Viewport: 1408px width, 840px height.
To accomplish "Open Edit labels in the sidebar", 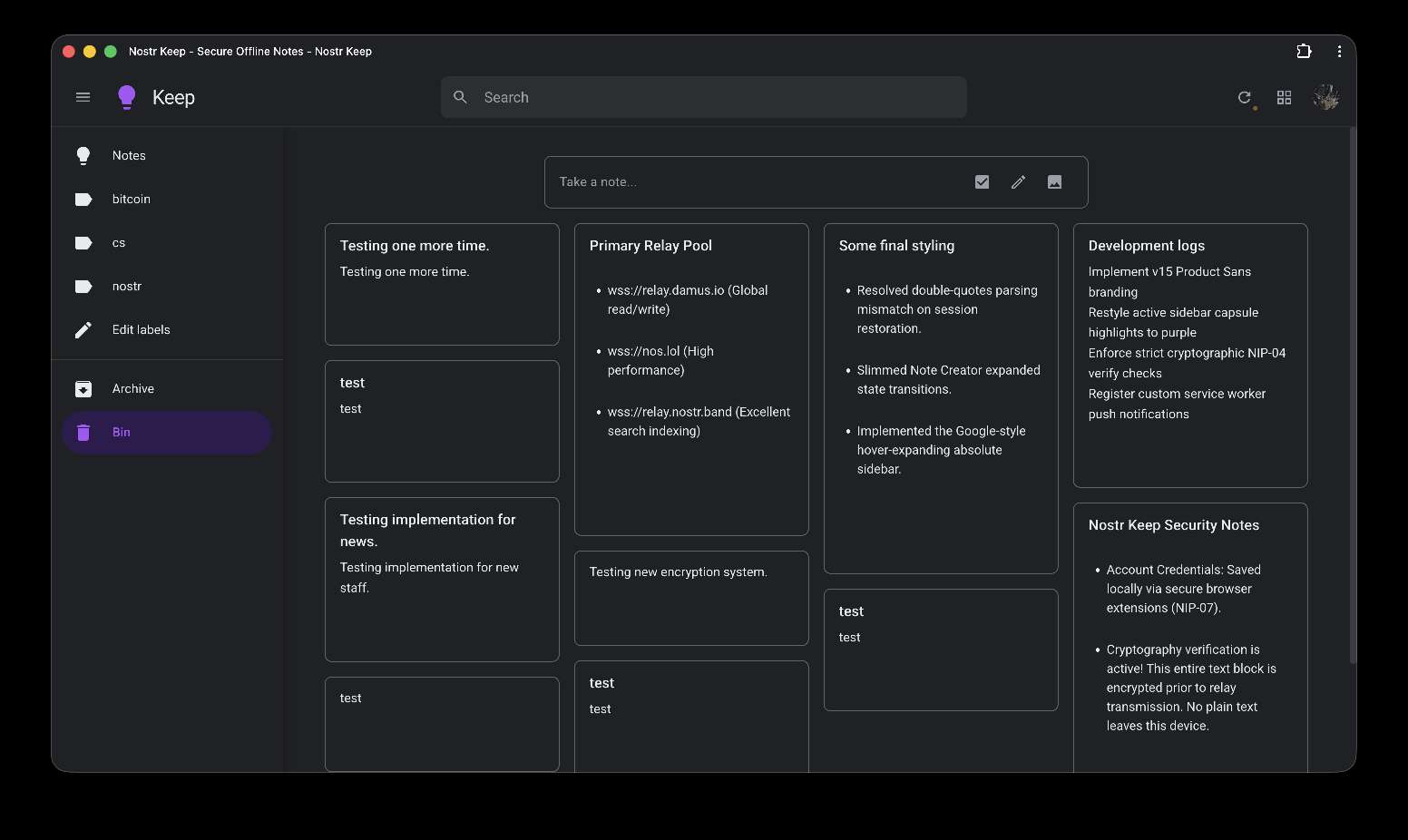I will pos(167,330).
